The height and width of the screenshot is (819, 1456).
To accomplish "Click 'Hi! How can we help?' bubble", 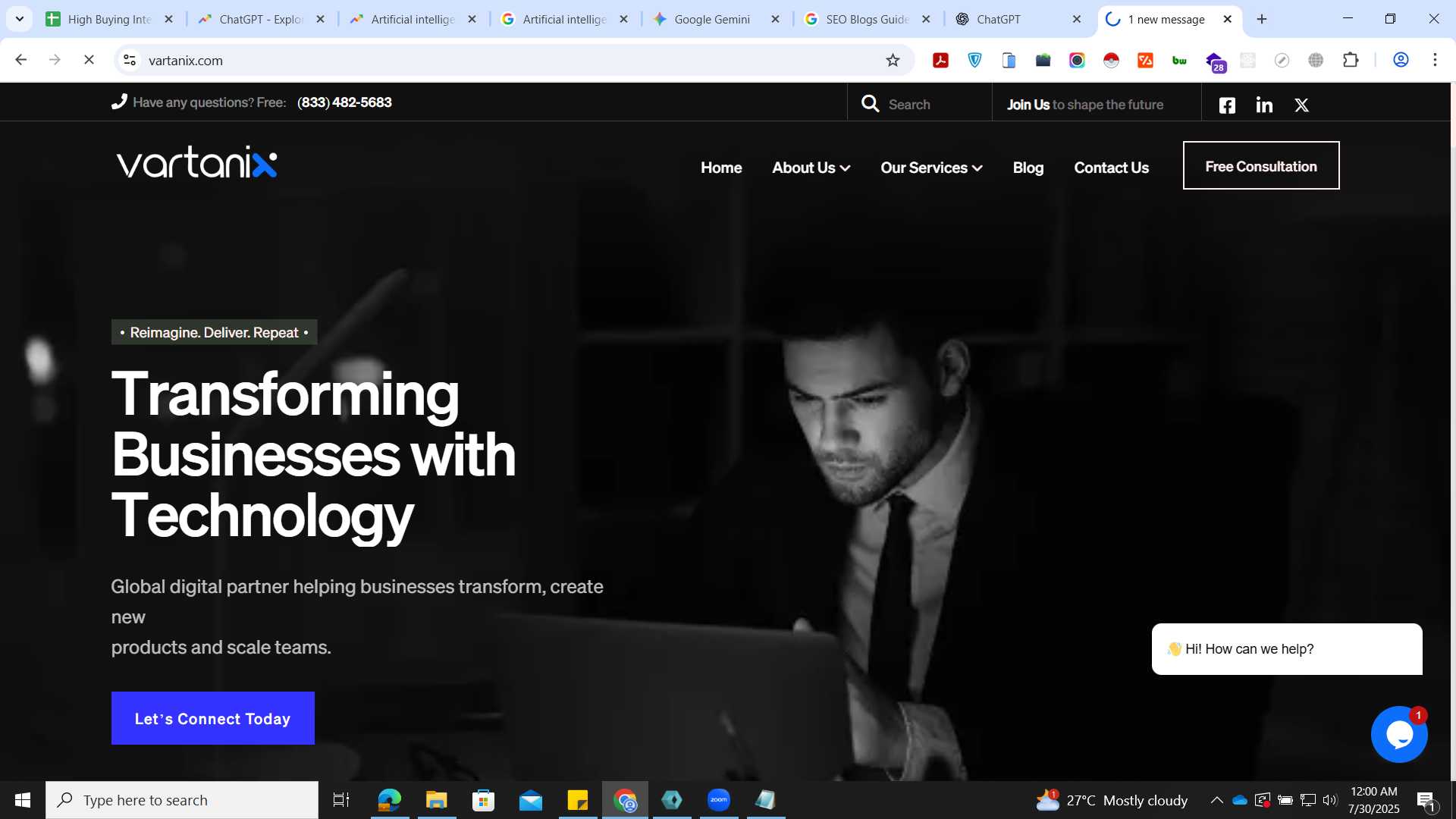I will point(1287,649).
